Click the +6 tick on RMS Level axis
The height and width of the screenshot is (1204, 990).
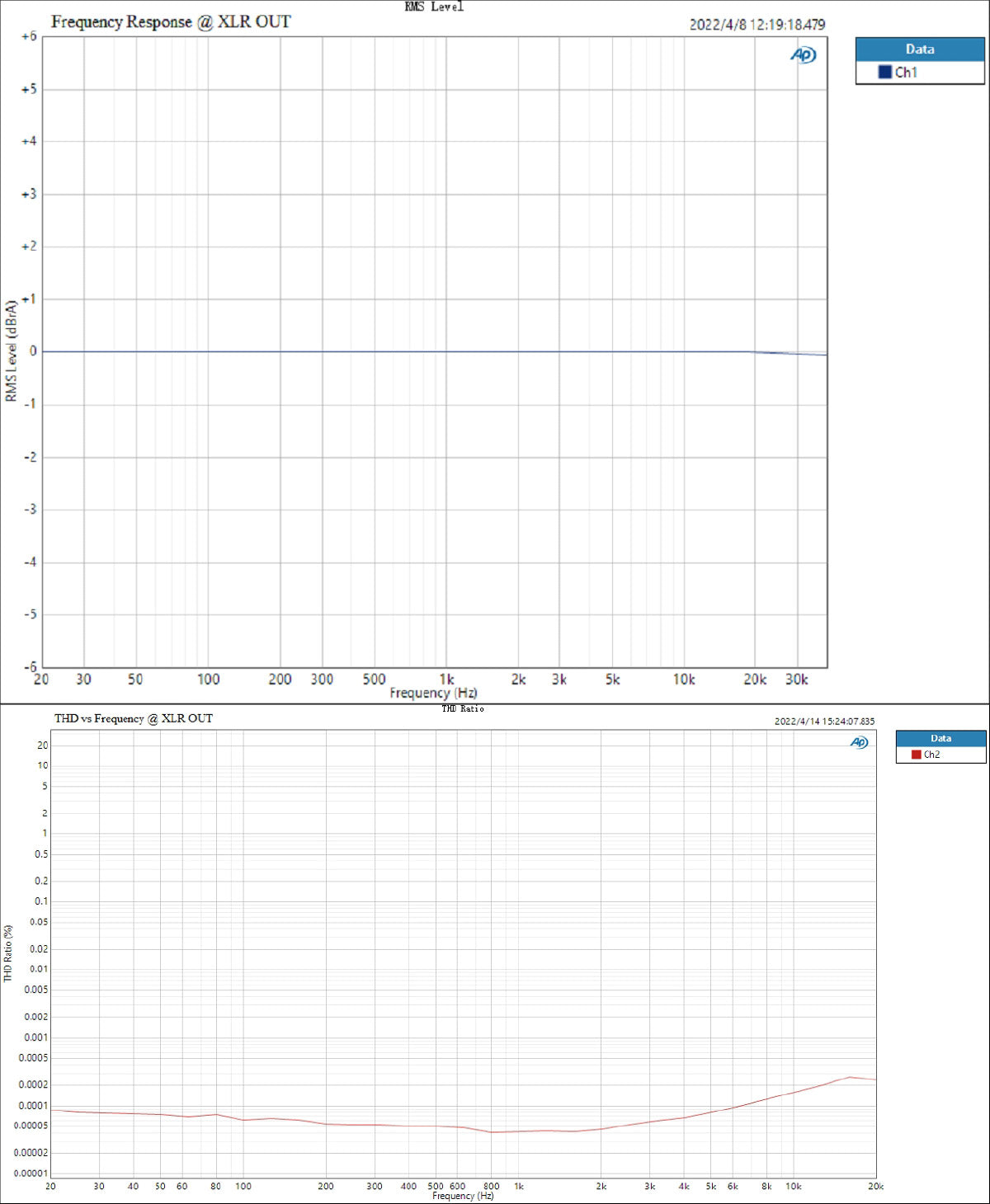point(29,36)
